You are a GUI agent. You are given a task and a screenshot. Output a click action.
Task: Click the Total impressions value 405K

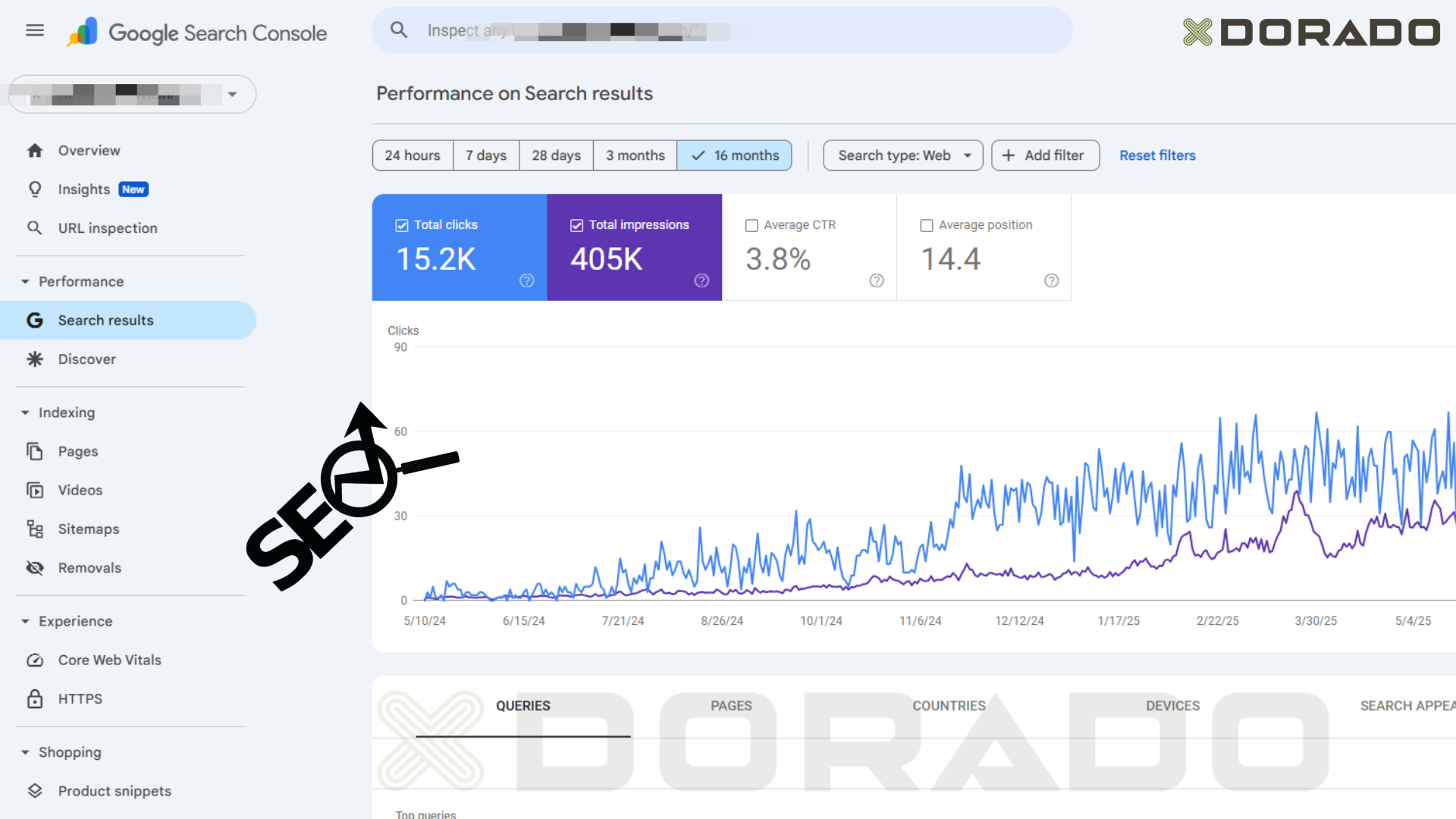607,259
